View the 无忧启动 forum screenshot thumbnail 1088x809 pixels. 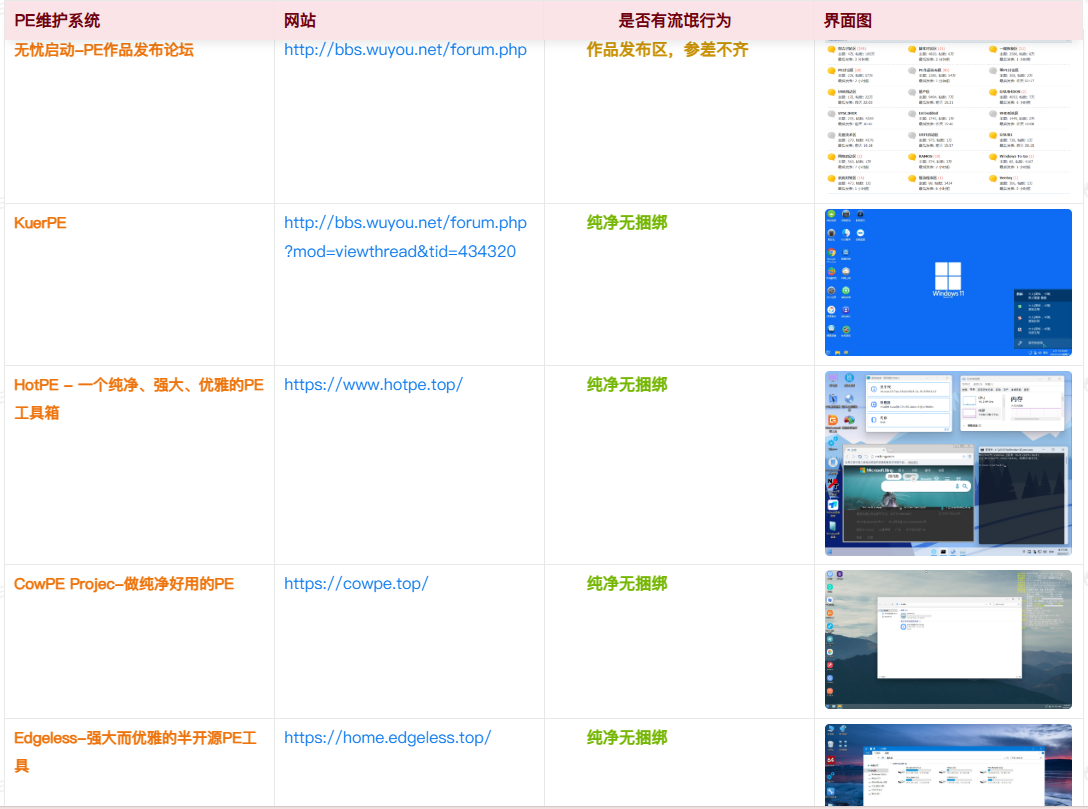coord(948,118)
